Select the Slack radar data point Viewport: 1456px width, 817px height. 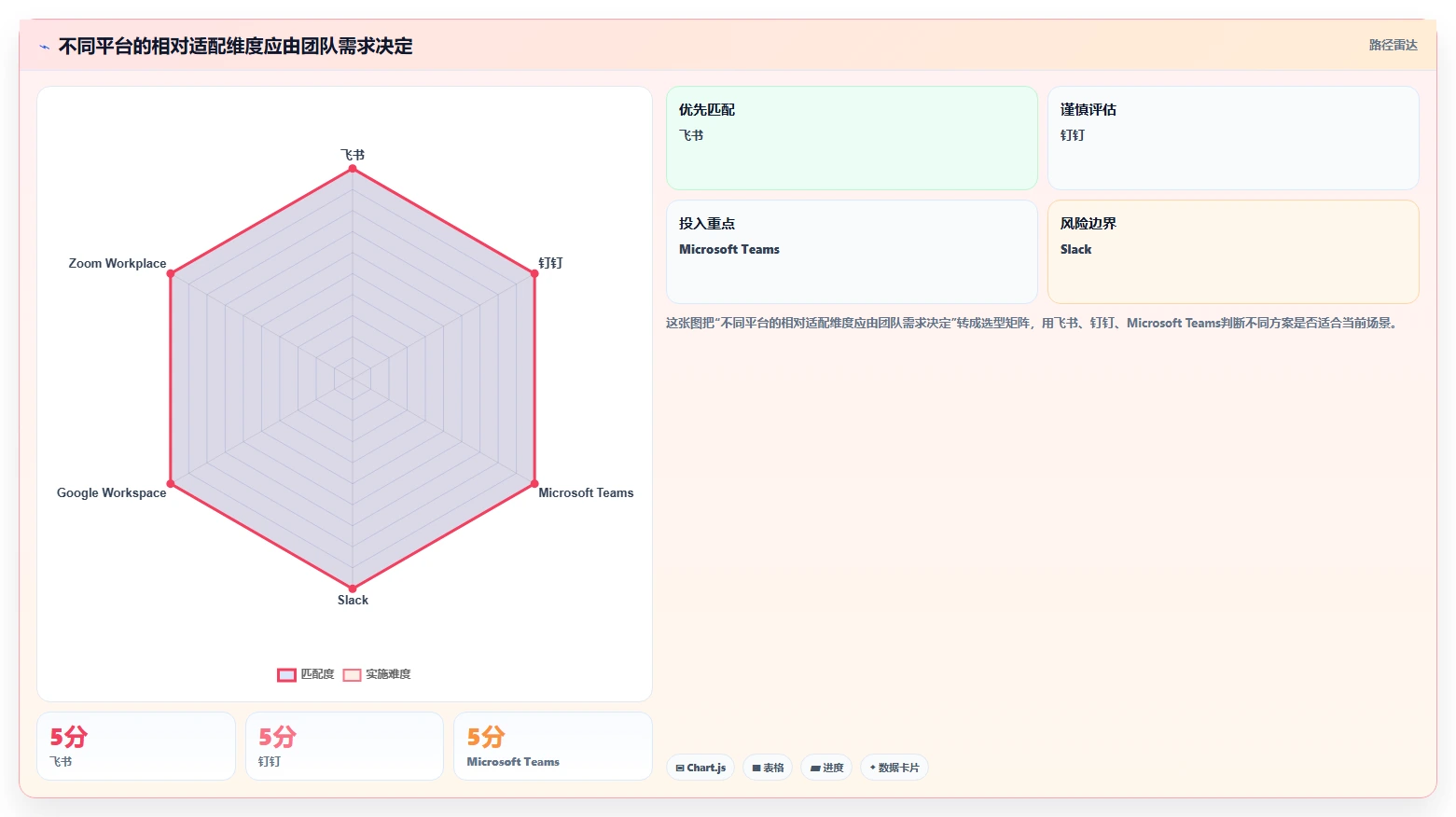tap(353, 589)
